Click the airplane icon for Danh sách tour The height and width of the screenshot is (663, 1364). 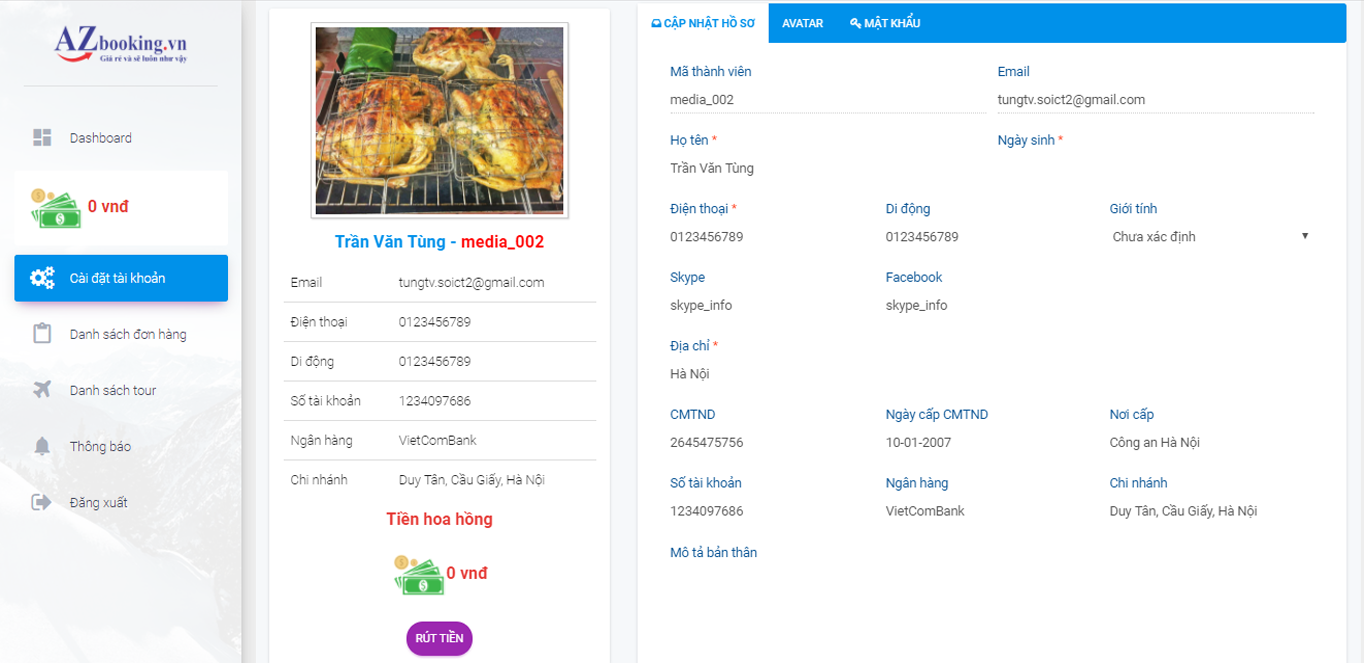[42, 390]
